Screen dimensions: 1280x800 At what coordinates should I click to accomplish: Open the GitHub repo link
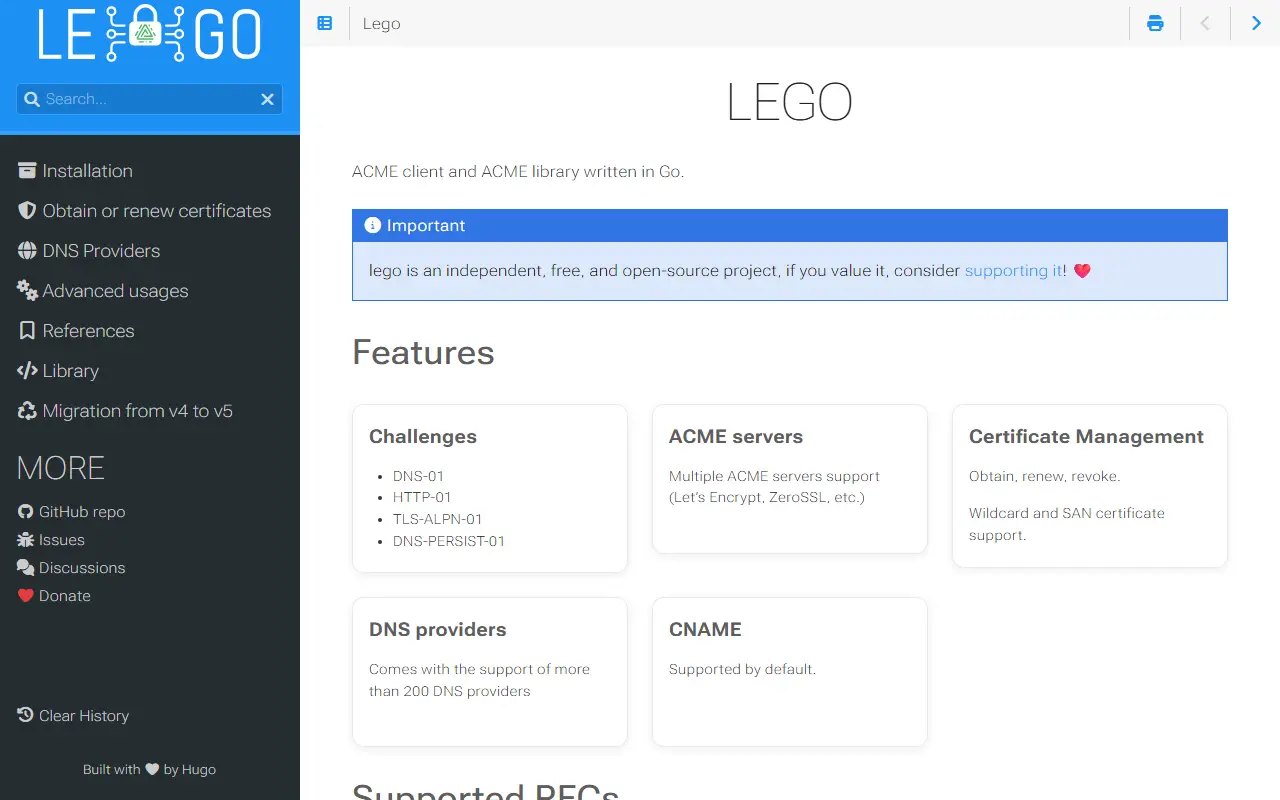pyautogui.click(x=82, y=512)
